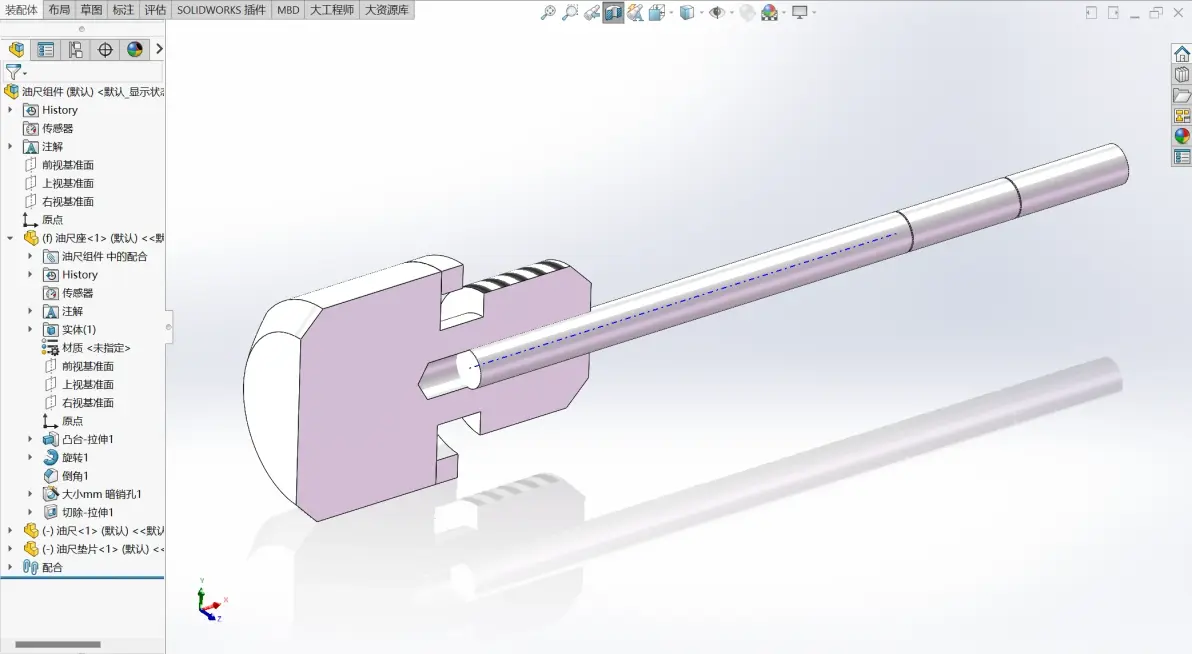1192x654 pixels.
Task: Open the SOLIDWORKS 插件 tab
Action: (221, 10)
